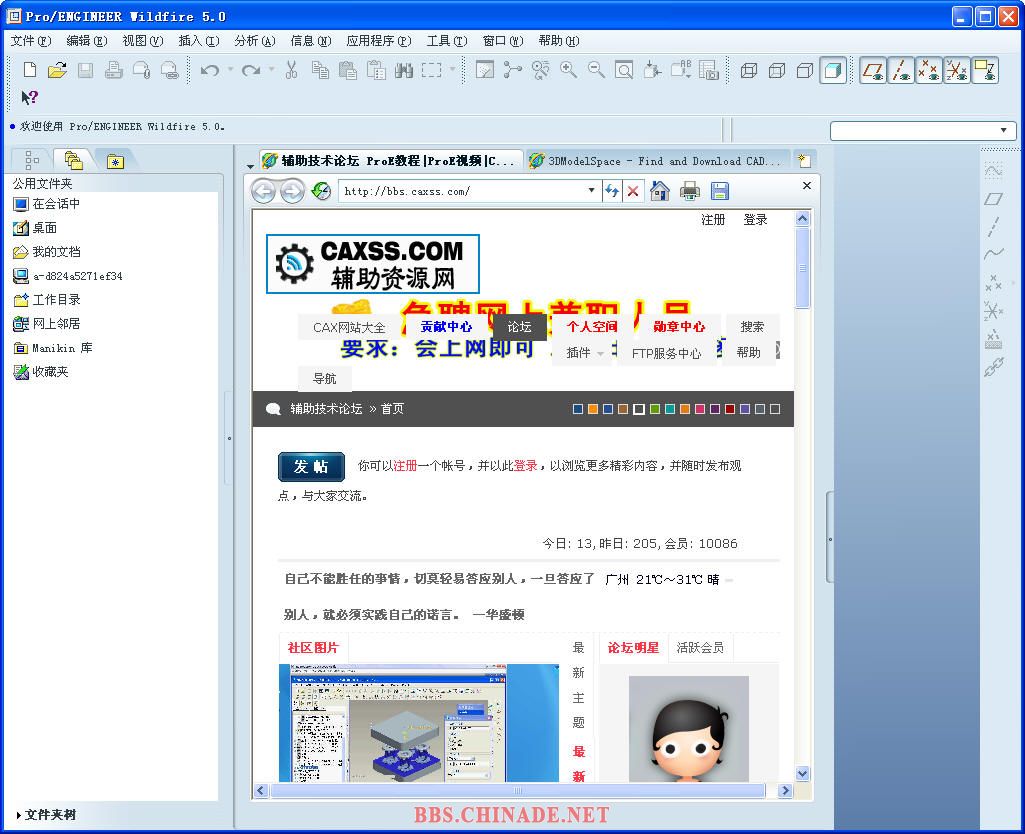Expand the 文件夹树 folder tree
1025x834 pixels.
19,815
